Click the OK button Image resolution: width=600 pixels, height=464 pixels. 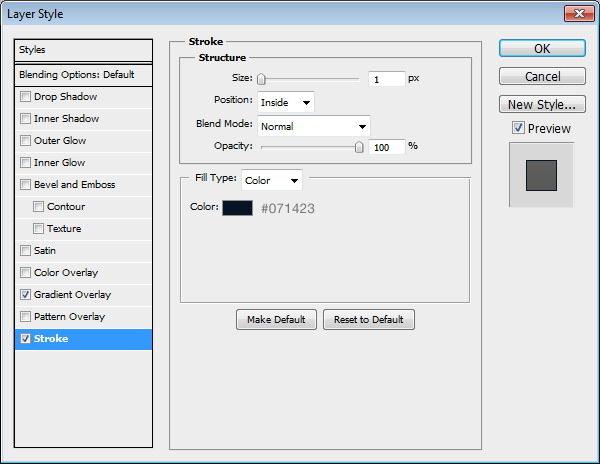(542, 49)
